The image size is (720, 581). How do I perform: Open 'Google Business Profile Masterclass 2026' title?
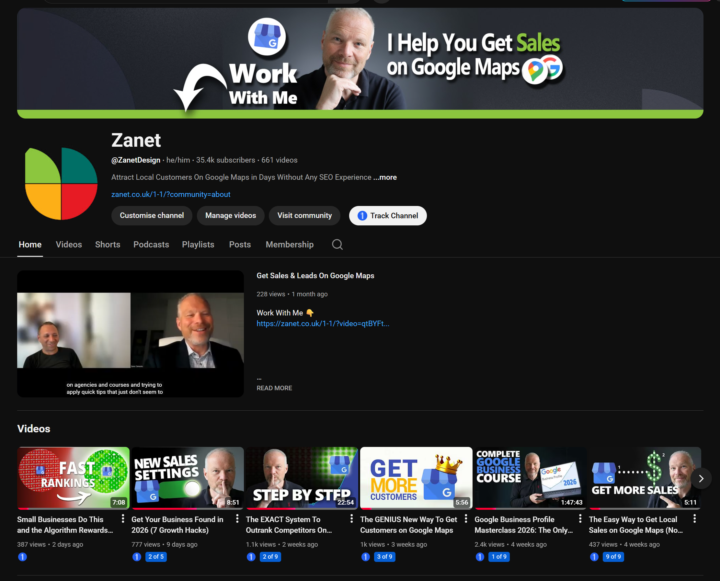(524, 525)
